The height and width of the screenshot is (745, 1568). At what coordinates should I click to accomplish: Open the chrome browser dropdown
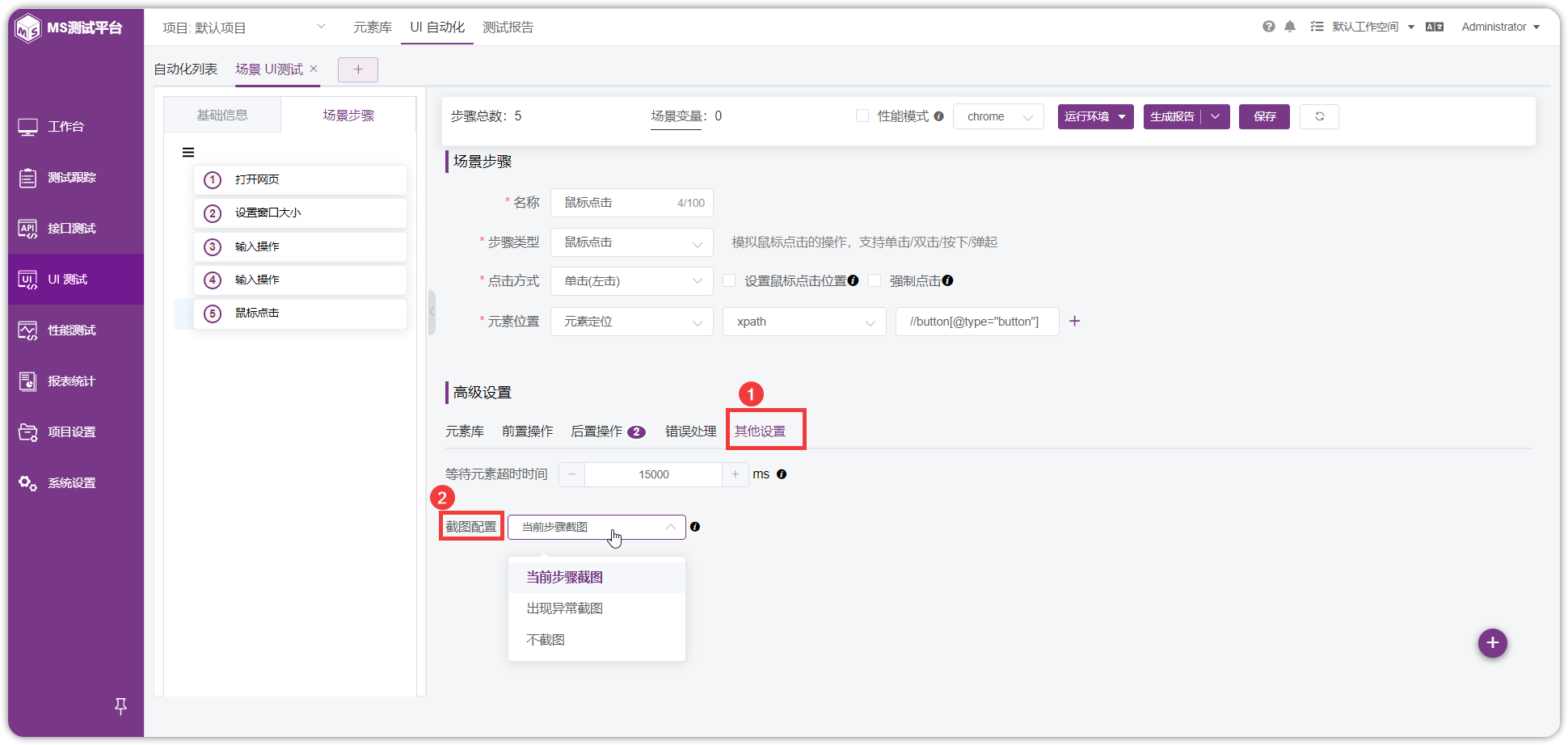click(999, 116)
